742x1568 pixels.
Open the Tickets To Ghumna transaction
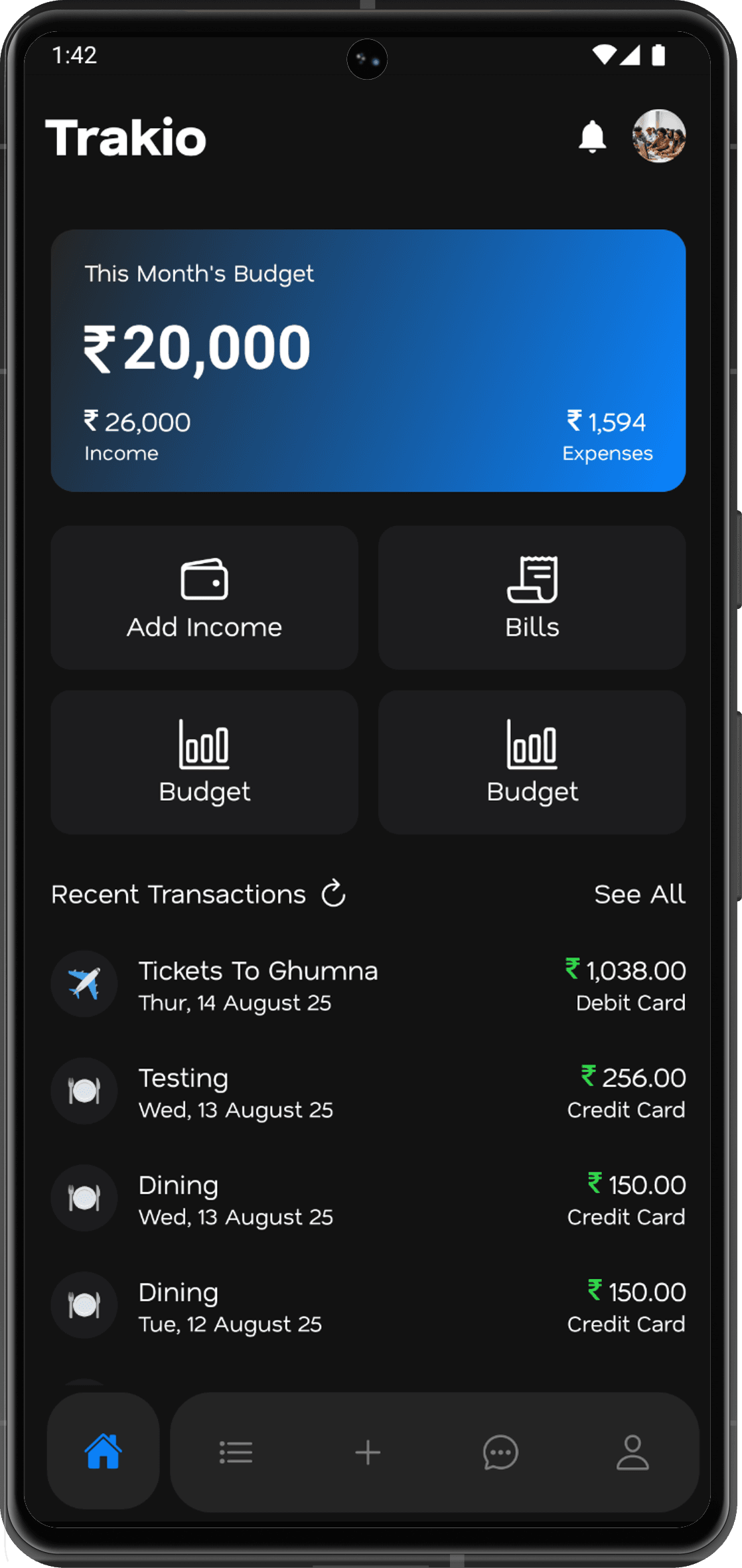pyautogui.click(x=368, y=985)
